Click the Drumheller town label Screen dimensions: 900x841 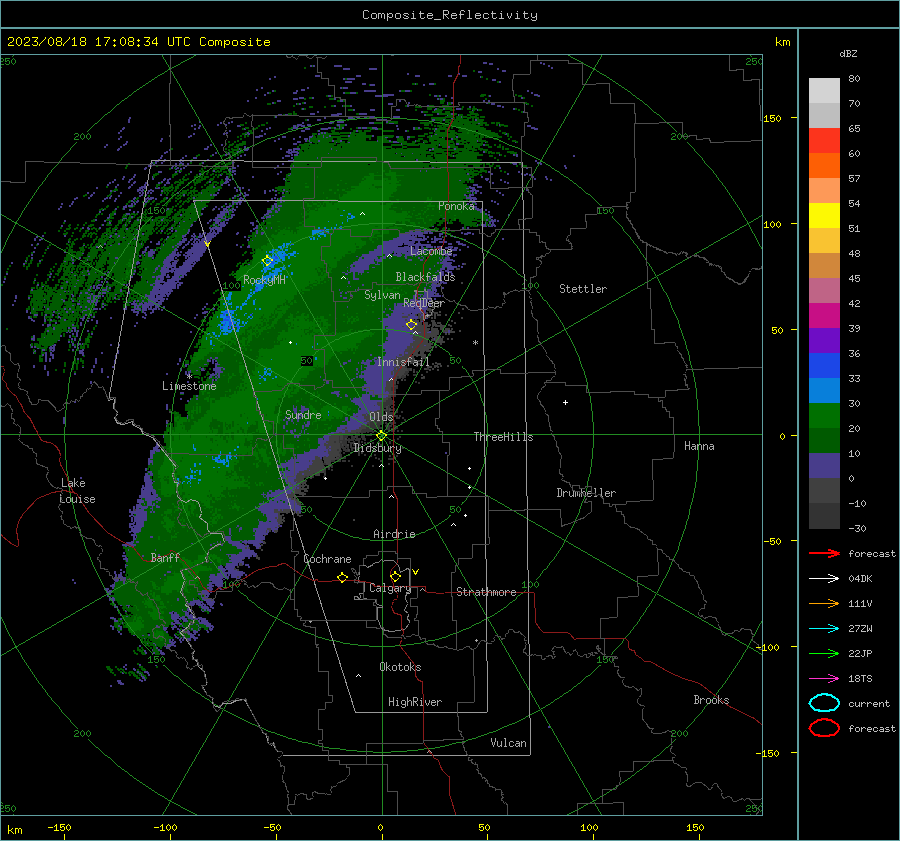tap(586, 493)
